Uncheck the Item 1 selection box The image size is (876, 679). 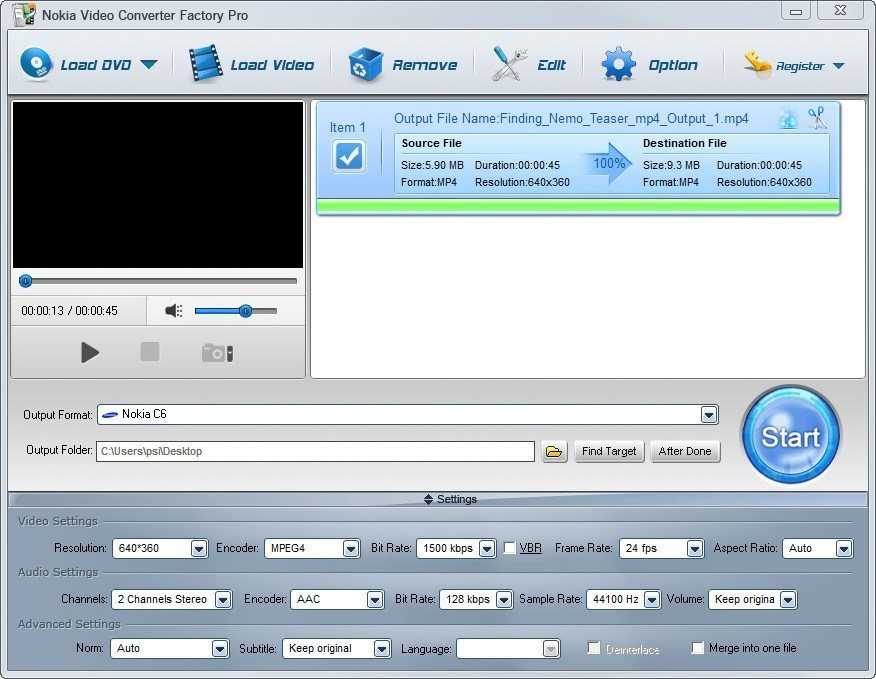348,156
